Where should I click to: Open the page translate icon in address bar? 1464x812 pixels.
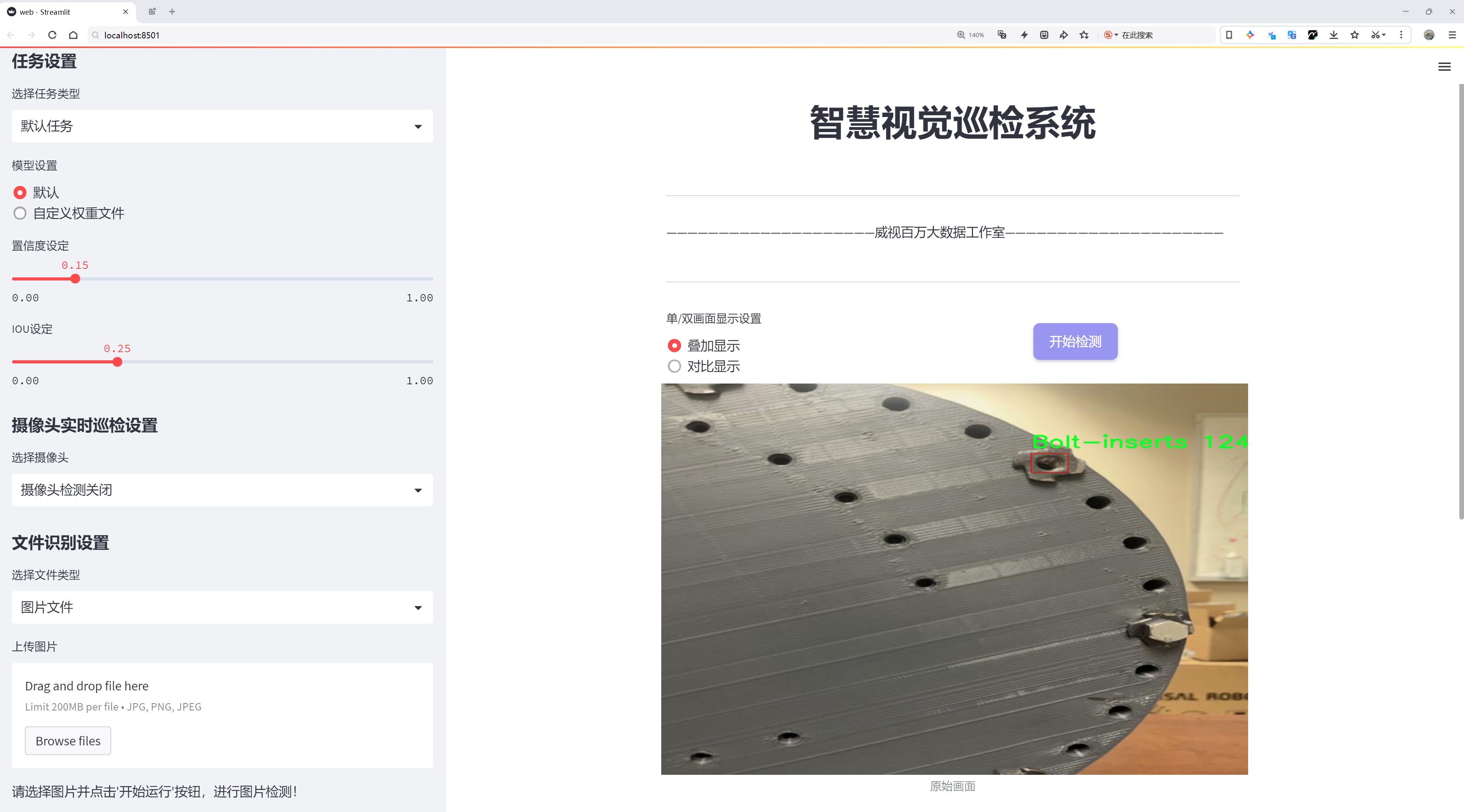coord(1002,34)
